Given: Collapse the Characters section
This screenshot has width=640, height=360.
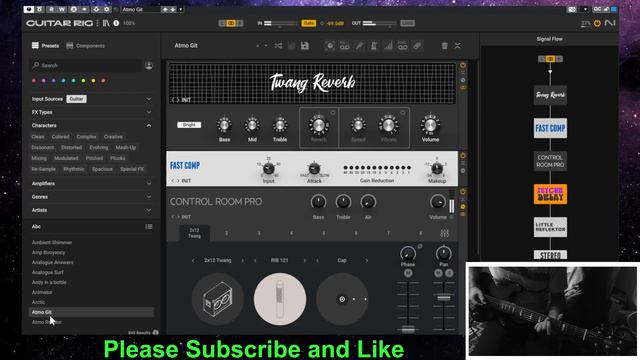Looking at the screenshot, I should coord(149,125).
